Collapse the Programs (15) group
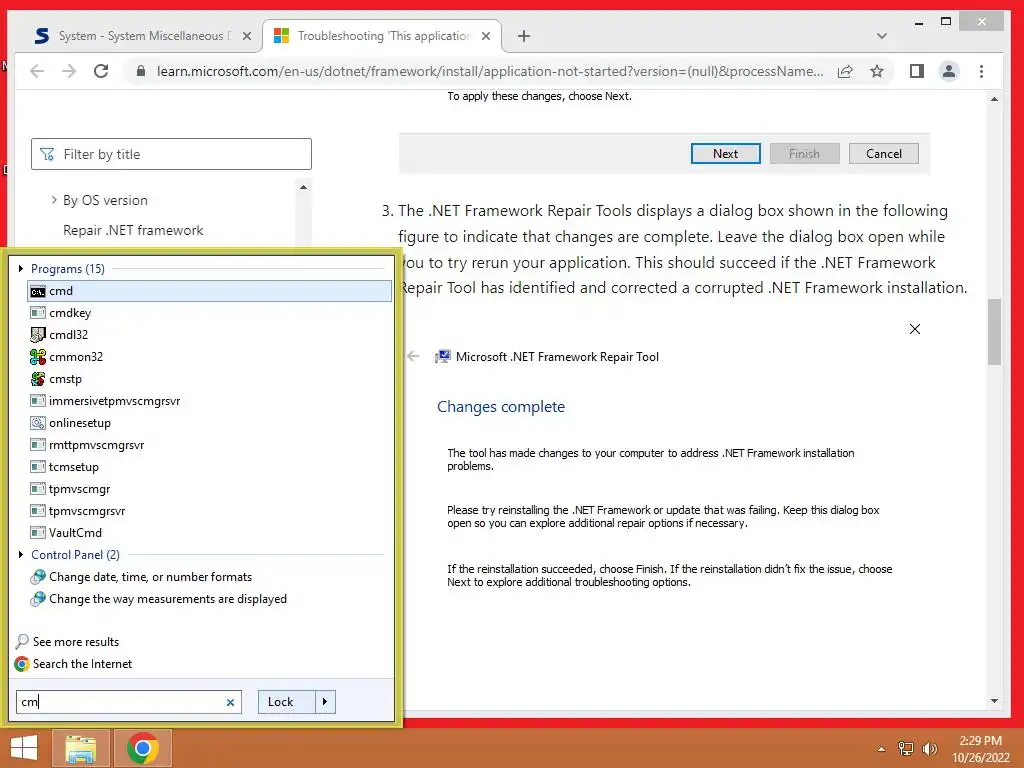 point(21,268)
